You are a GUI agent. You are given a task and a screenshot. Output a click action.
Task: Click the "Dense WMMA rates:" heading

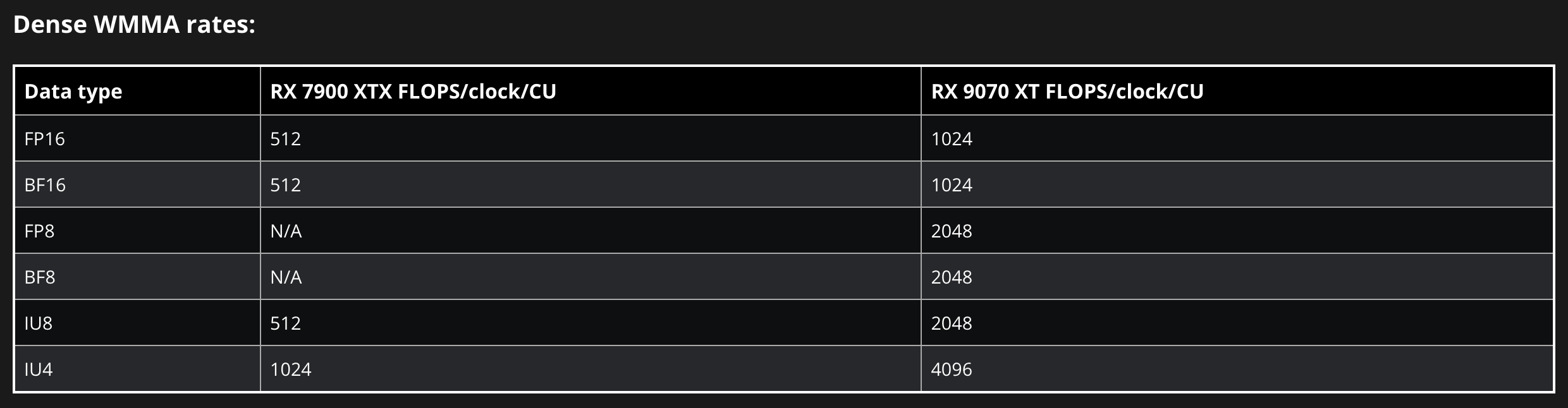point(134,25)
